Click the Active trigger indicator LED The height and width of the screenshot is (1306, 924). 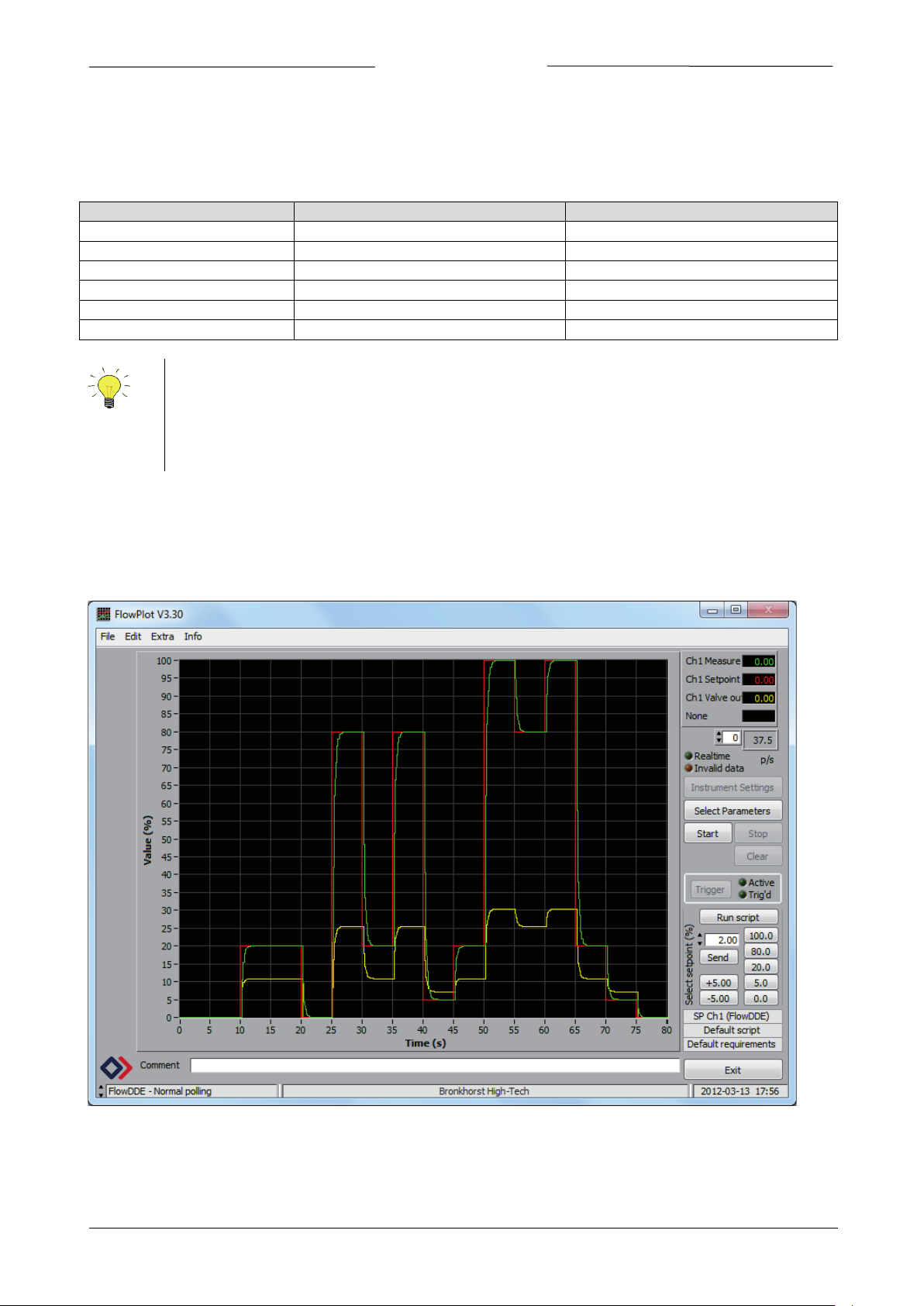743,882
